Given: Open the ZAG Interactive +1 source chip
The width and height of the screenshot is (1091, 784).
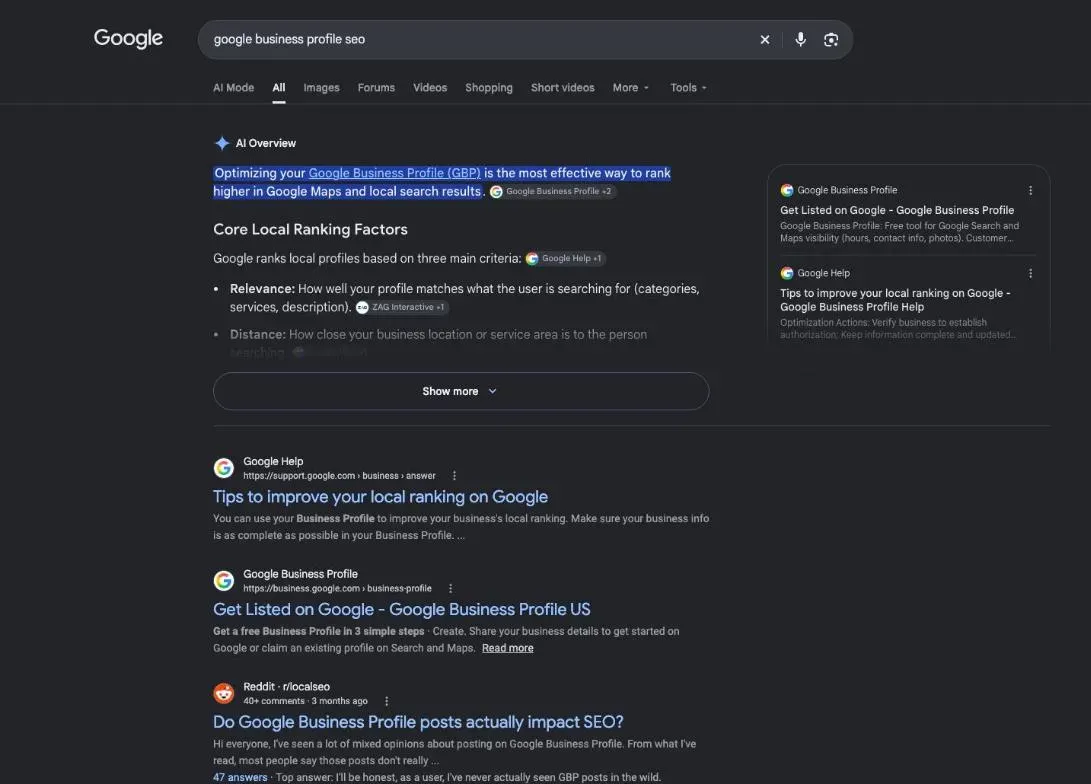Looking at the screenshot, I should [401, 307].
